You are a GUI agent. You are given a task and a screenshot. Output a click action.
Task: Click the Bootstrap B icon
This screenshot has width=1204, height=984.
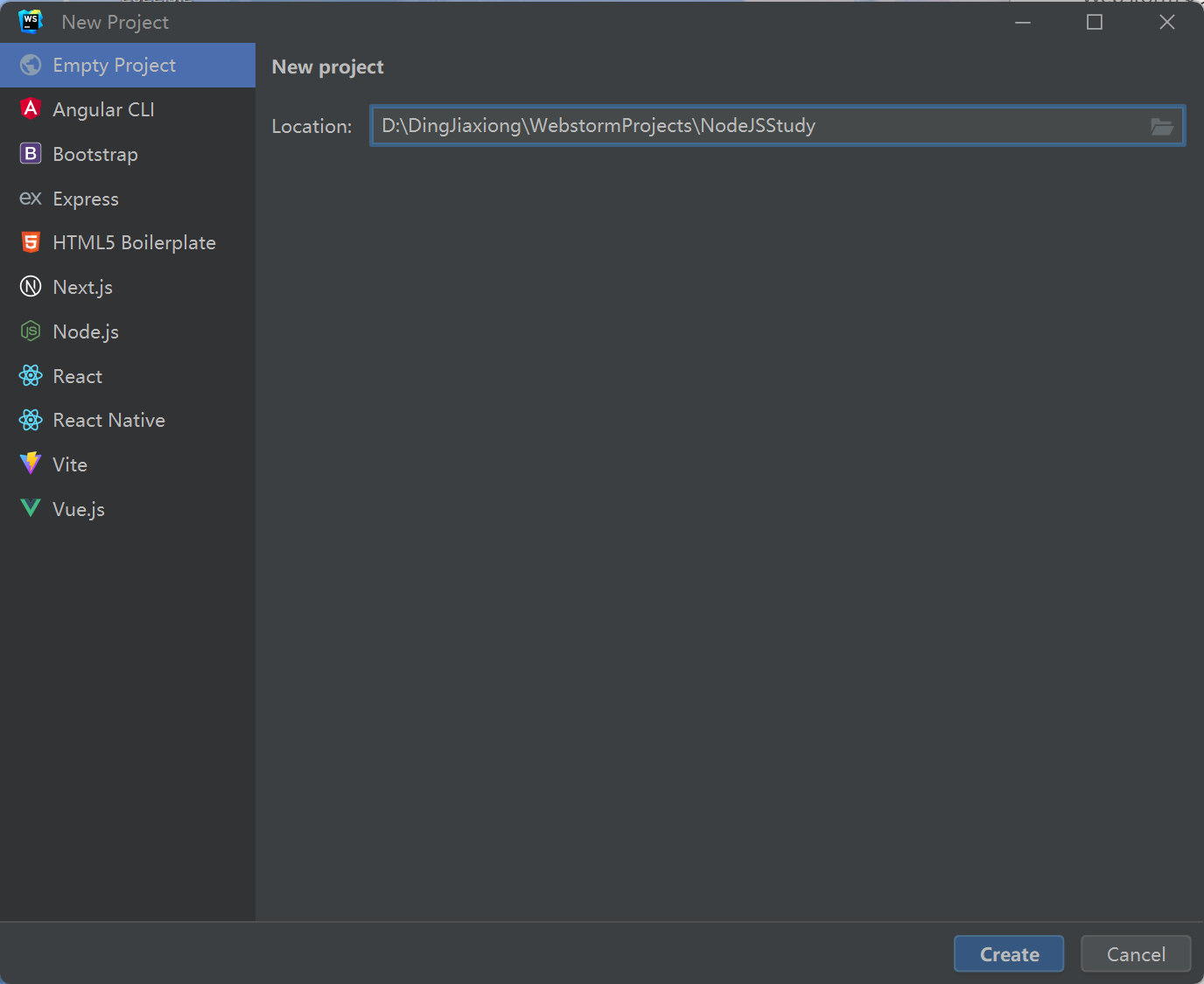coord(31,154)
